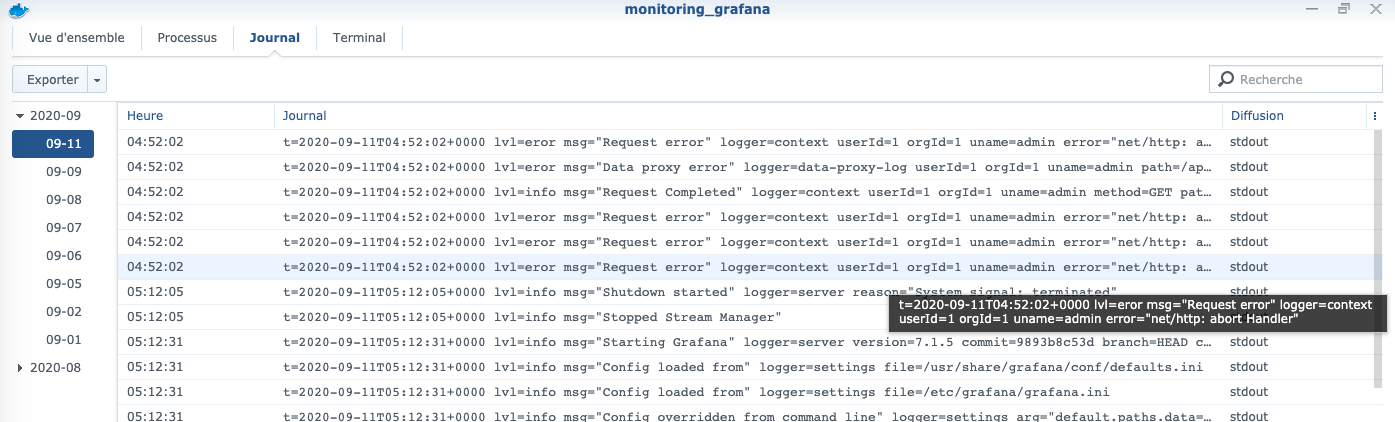Expand the 2020-08 tree group
The width and height of the screenshot is (1395, 422).
click(20, 368)
